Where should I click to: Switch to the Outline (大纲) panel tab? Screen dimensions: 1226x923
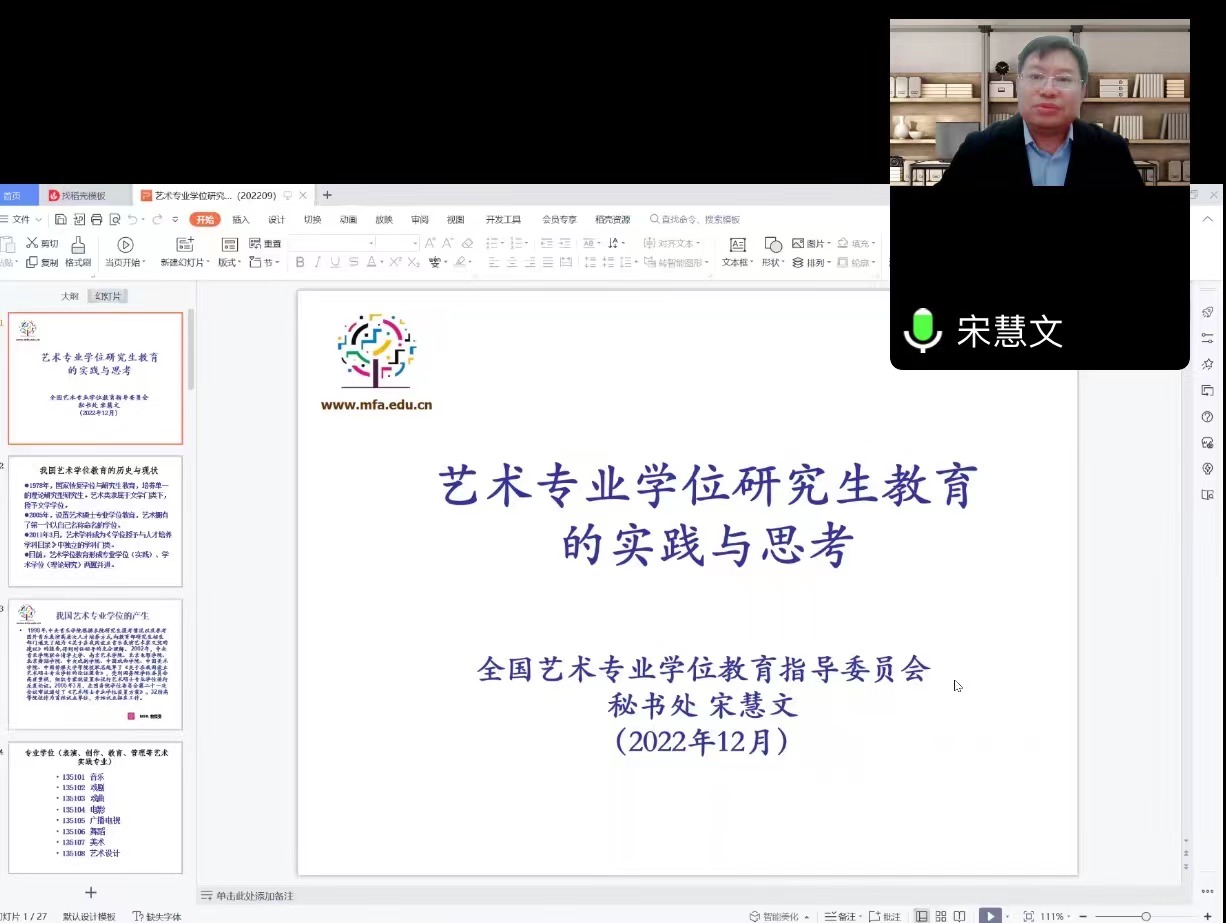click(69, 296)
